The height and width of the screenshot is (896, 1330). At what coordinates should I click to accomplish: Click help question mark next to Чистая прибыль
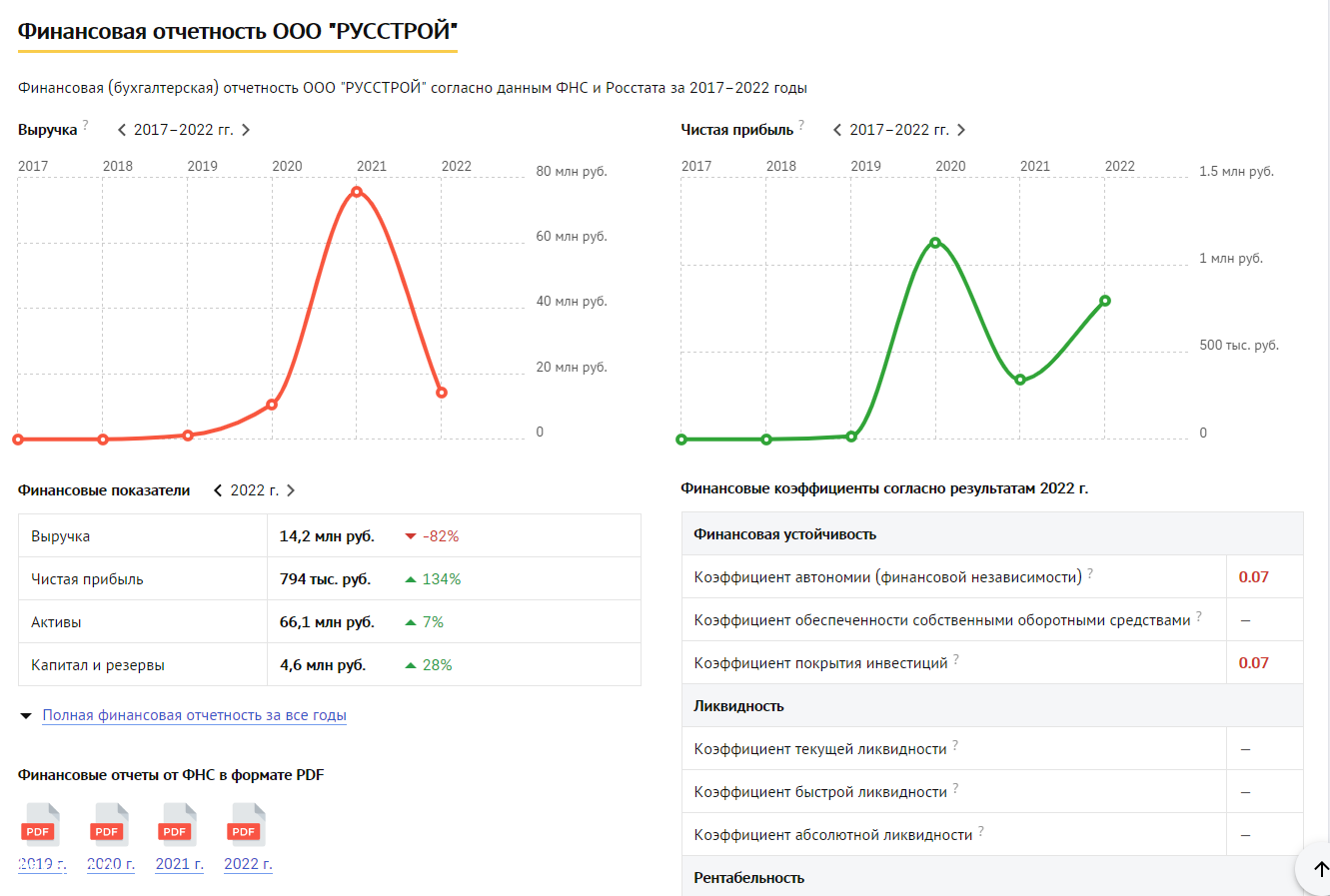(801, 125)
